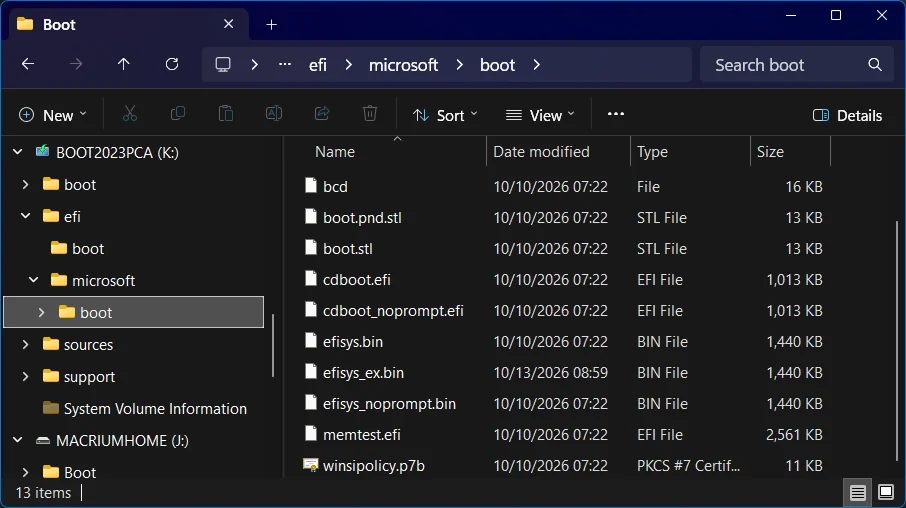Collapse the BOOT2023PCA (K:) tree node

coord(18,152)
